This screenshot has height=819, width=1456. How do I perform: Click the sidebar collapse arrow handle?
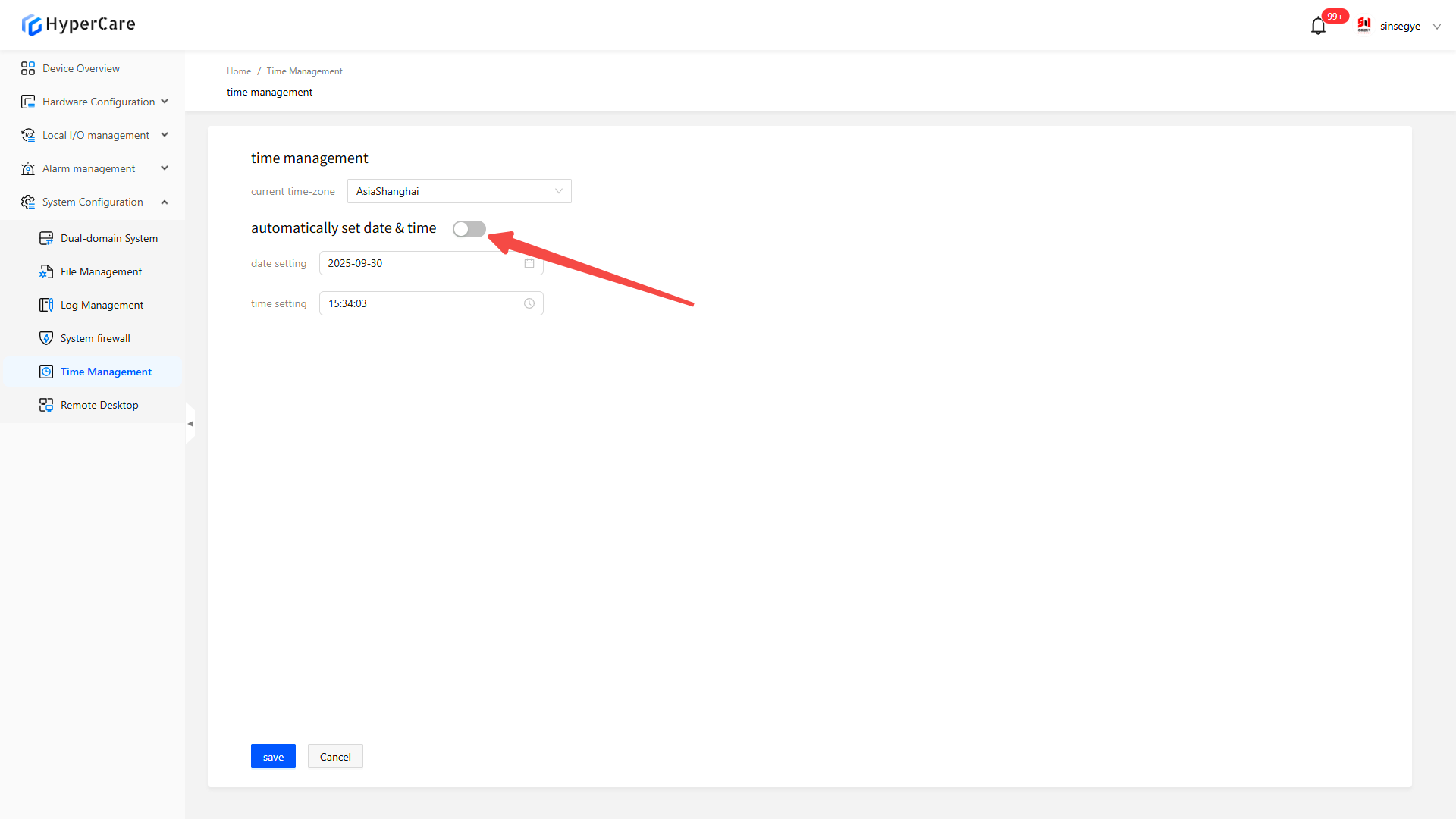coord(190,424)
